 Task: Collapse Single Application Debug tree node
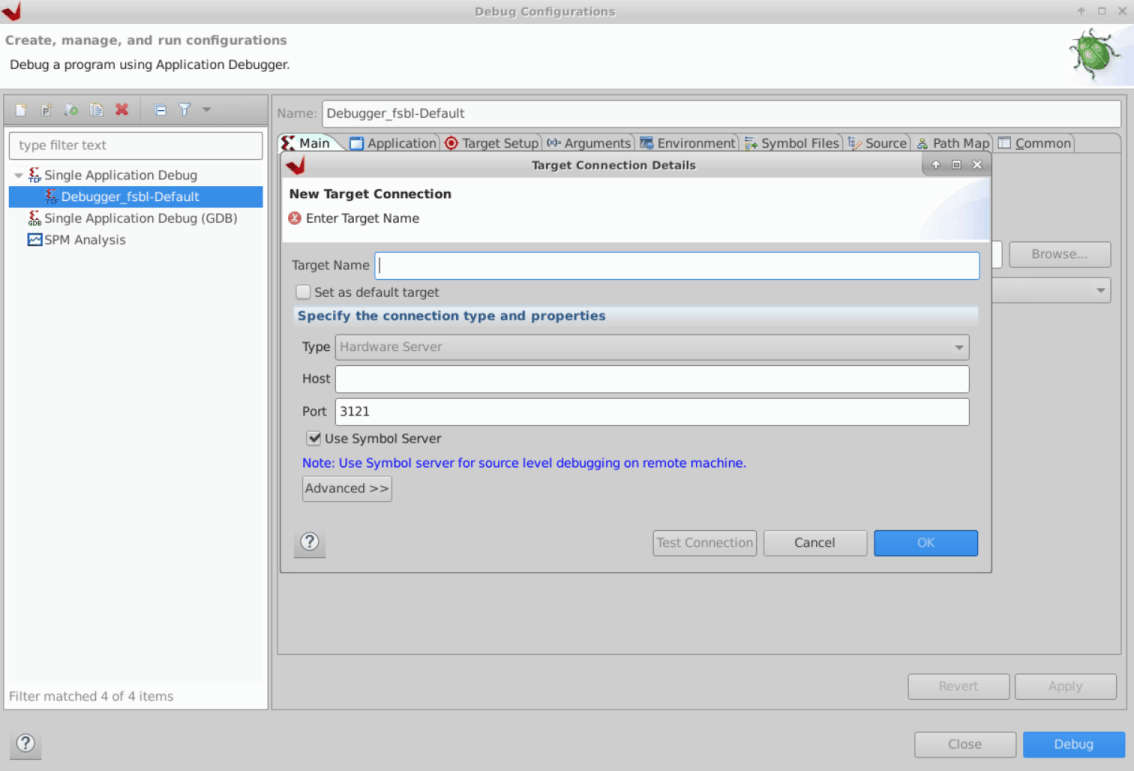[x=18, y=176]
